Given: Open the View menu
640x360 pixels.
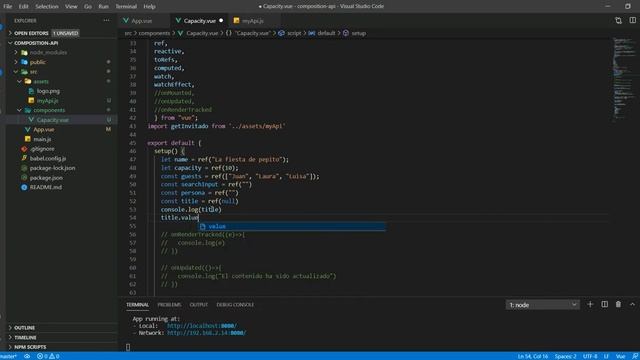Looking at the screenshot, I should (71, 6).
